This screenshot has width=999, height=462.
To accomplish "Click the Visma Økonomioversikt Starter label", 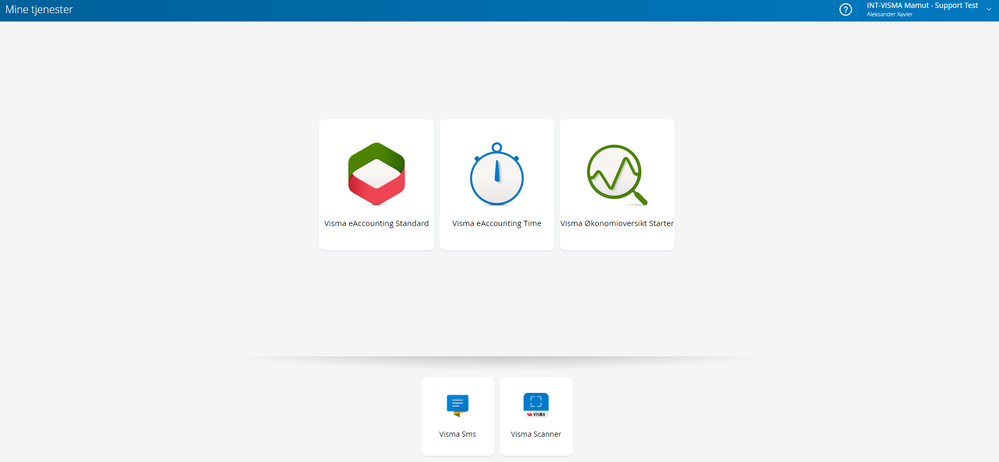I will (617, 224).
